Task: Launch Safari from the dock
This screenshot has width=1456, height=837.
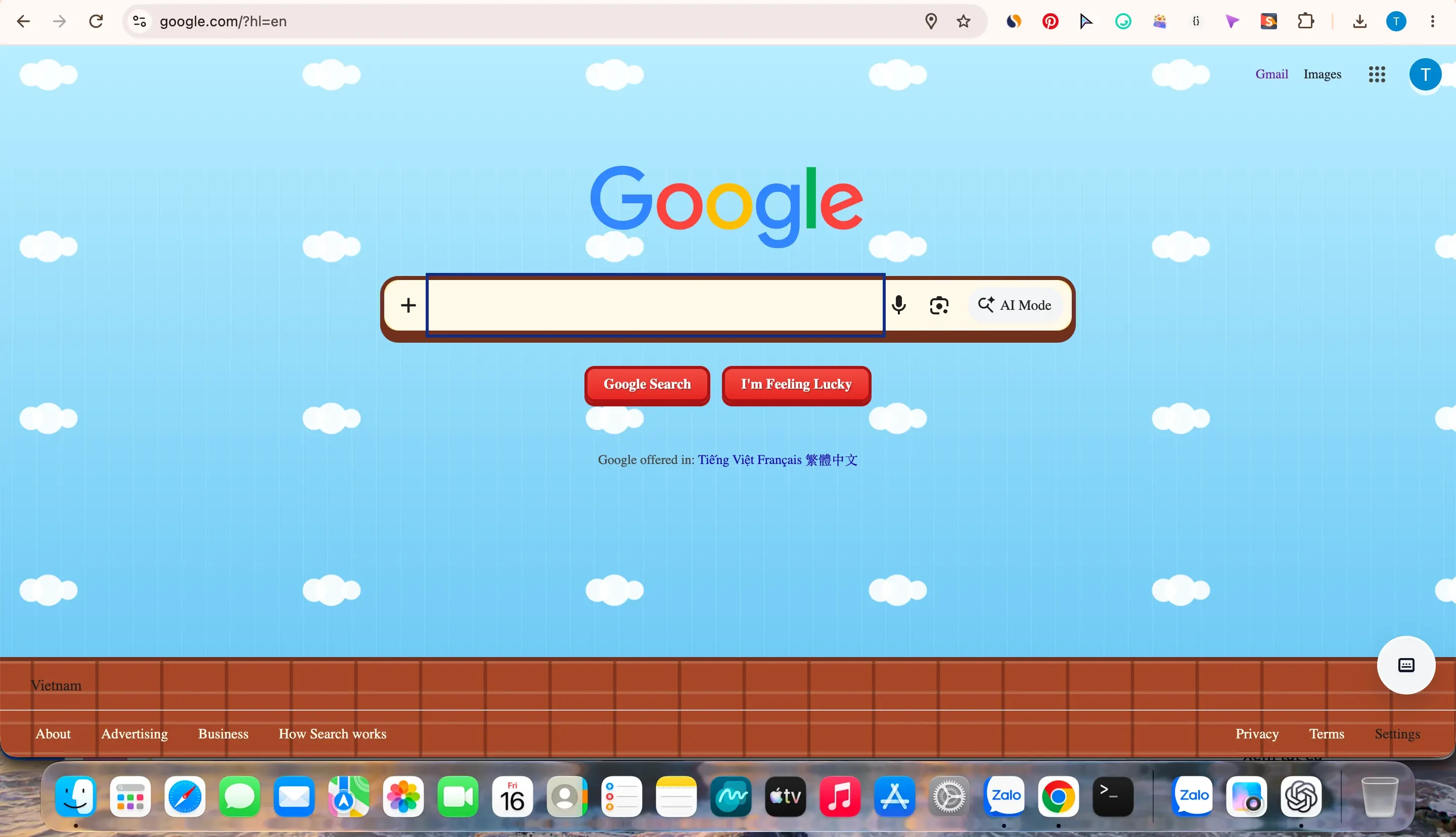Action: tap(185, 796)
